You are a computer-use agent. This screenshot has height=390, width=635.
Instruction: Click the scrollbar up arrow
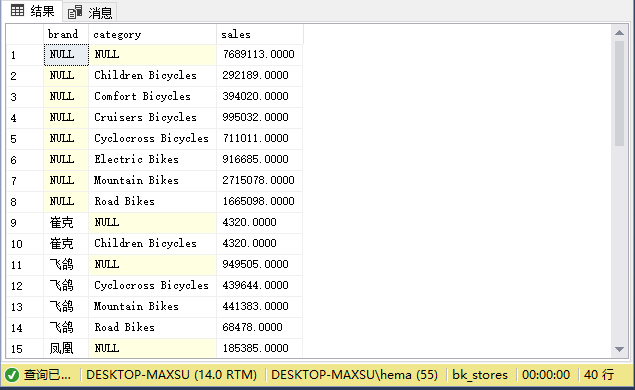pos(619,32)
